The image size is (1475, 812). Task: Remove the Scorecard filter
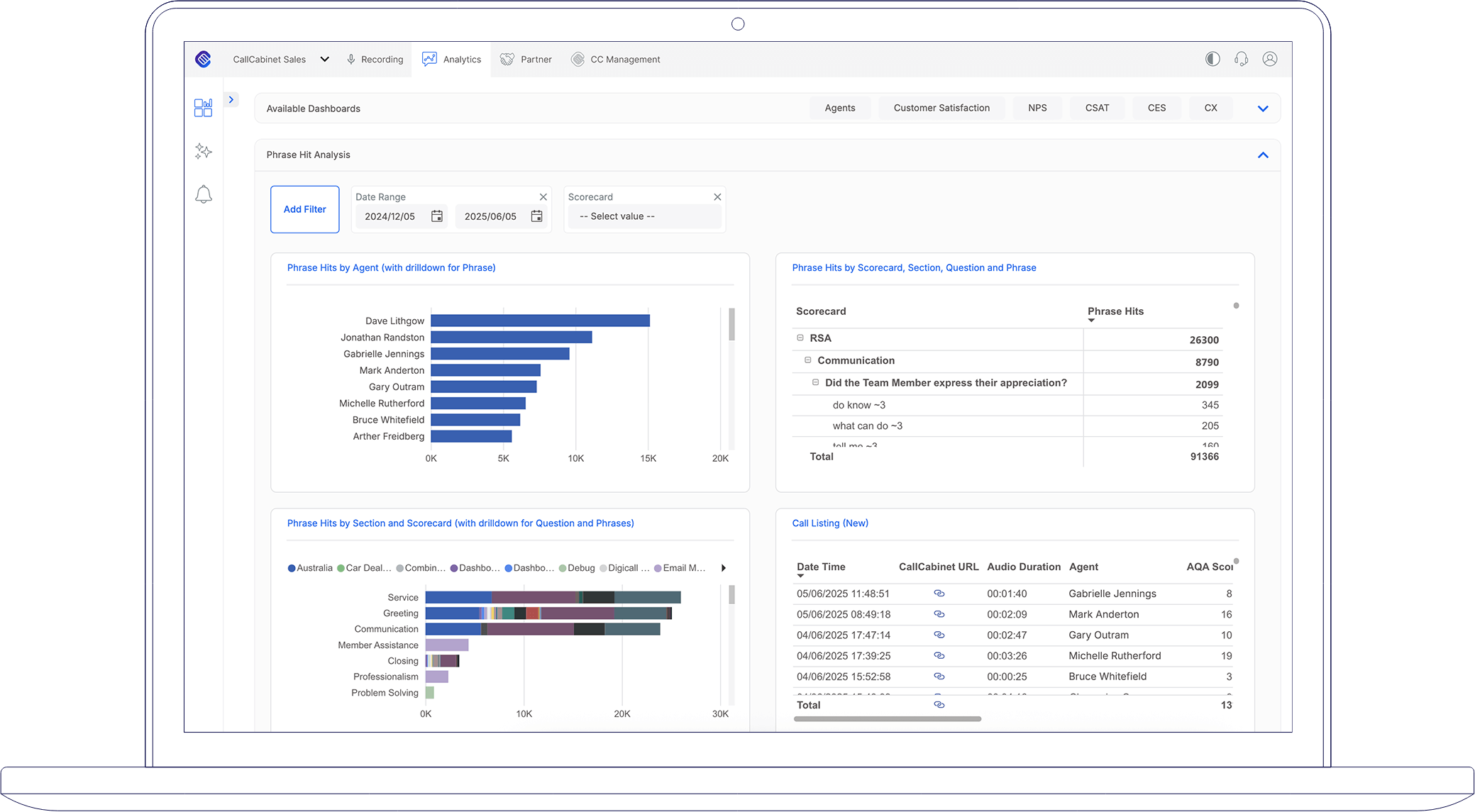(x=717, y=197)
